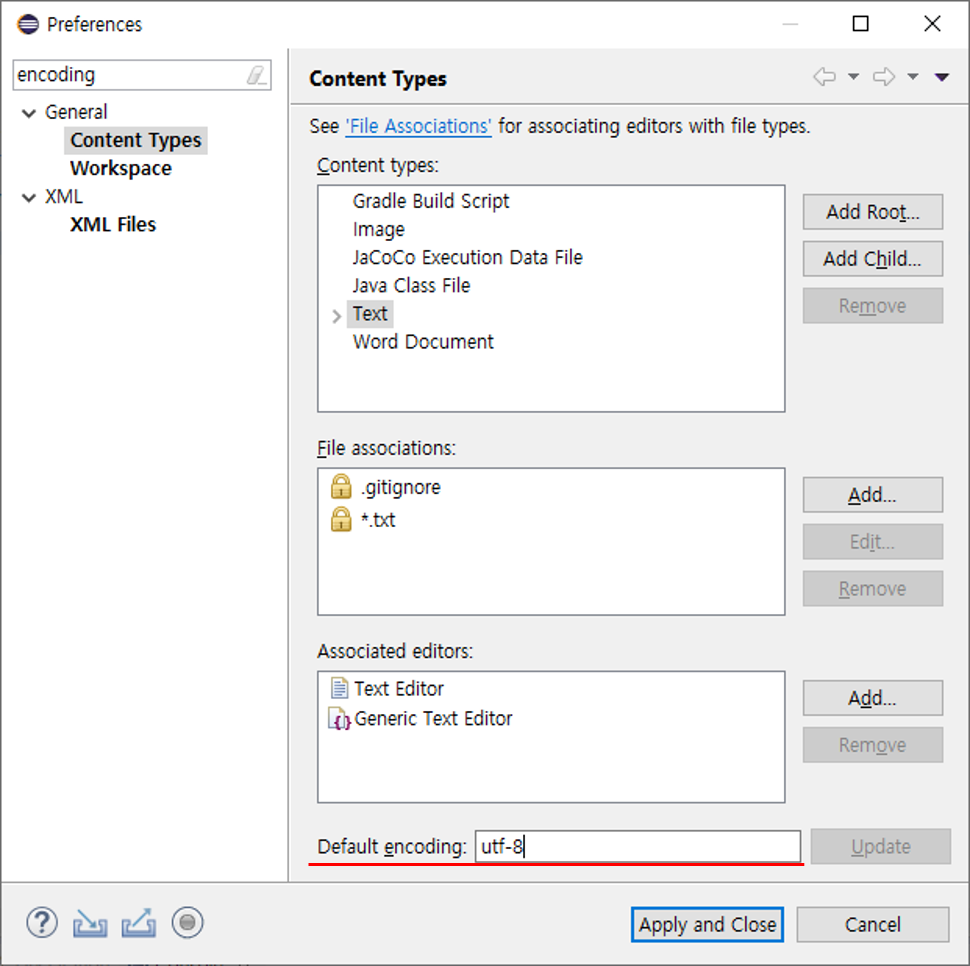Screen dimensions: 970x966
Task: Select XML Files preference page
Action: (113, 225)
